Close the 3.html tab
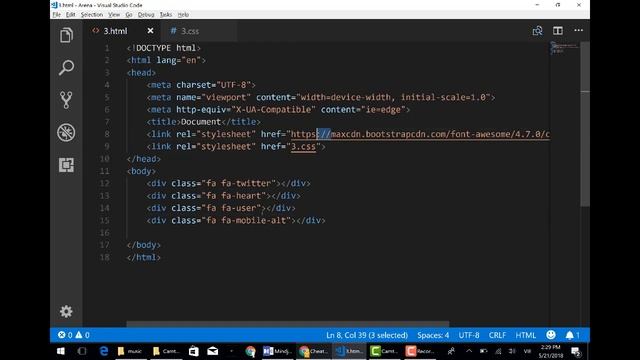 150,31
